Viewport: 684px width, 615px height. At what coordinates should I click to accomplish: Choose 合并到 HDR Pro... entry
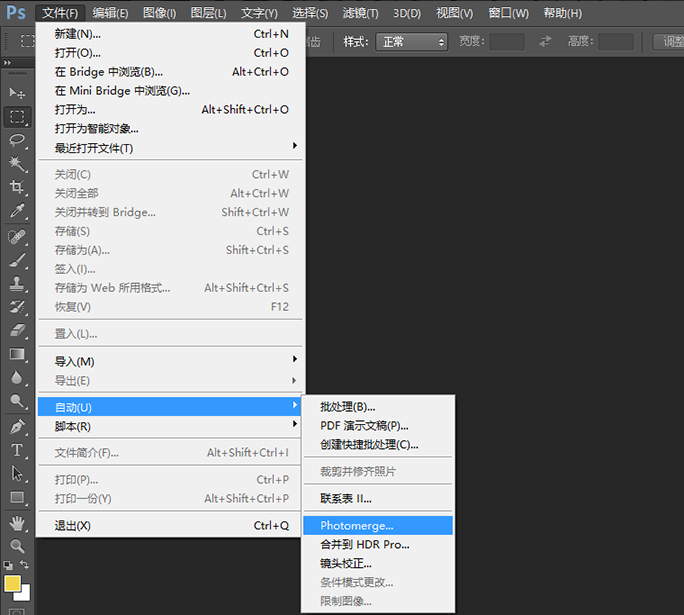click(378, 544)
